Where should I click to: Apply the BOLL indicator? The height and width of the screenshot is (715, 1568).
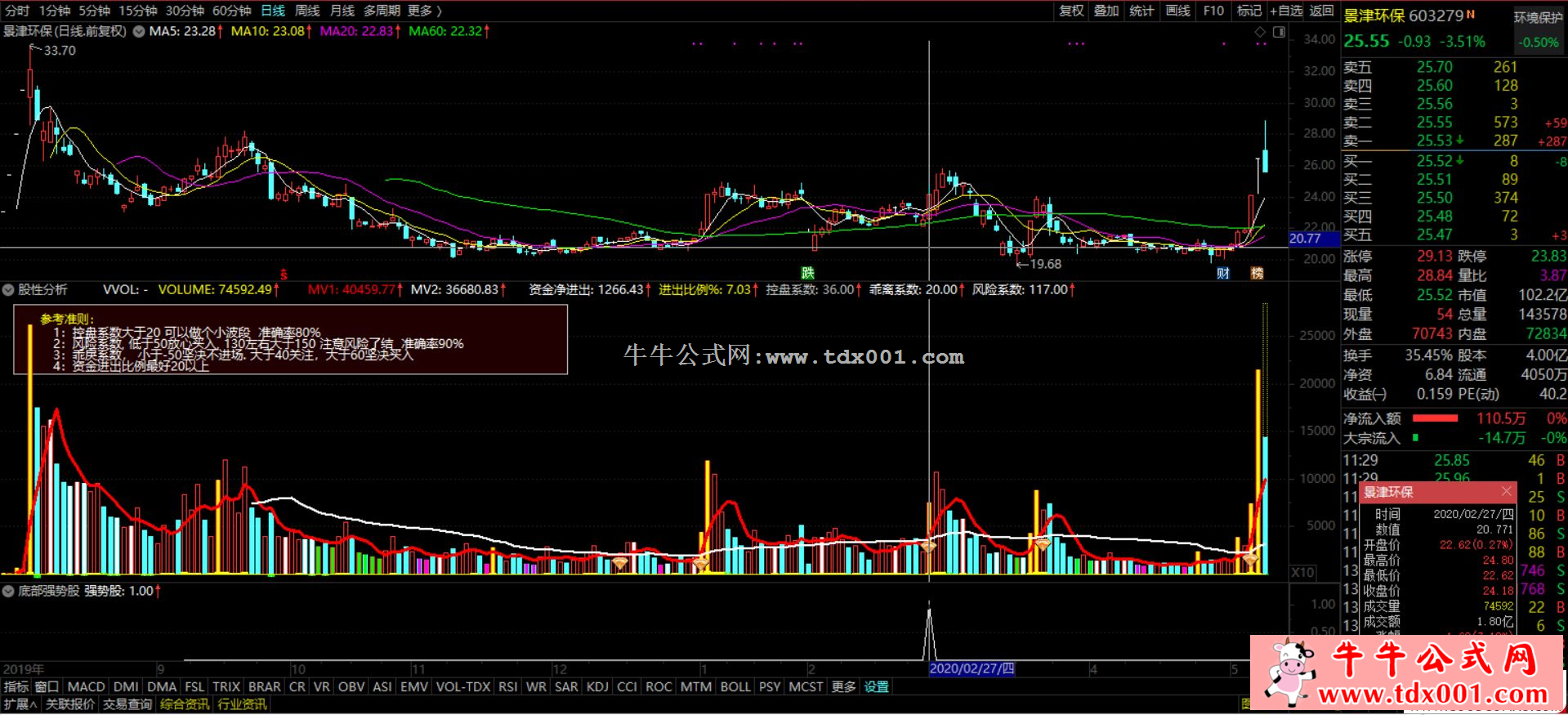(735, 686)
